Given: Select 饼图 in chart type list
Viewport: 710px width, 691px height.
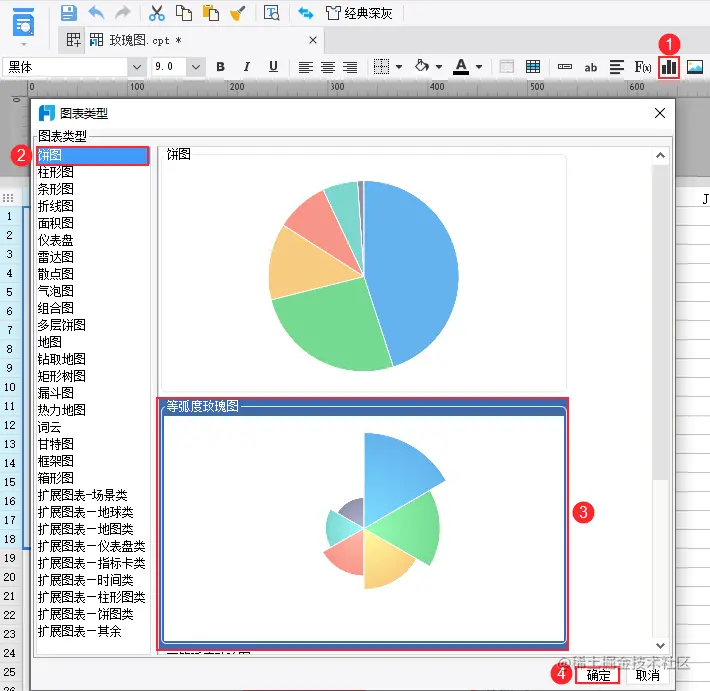Looking at the screenshot, I should (93, 155).
